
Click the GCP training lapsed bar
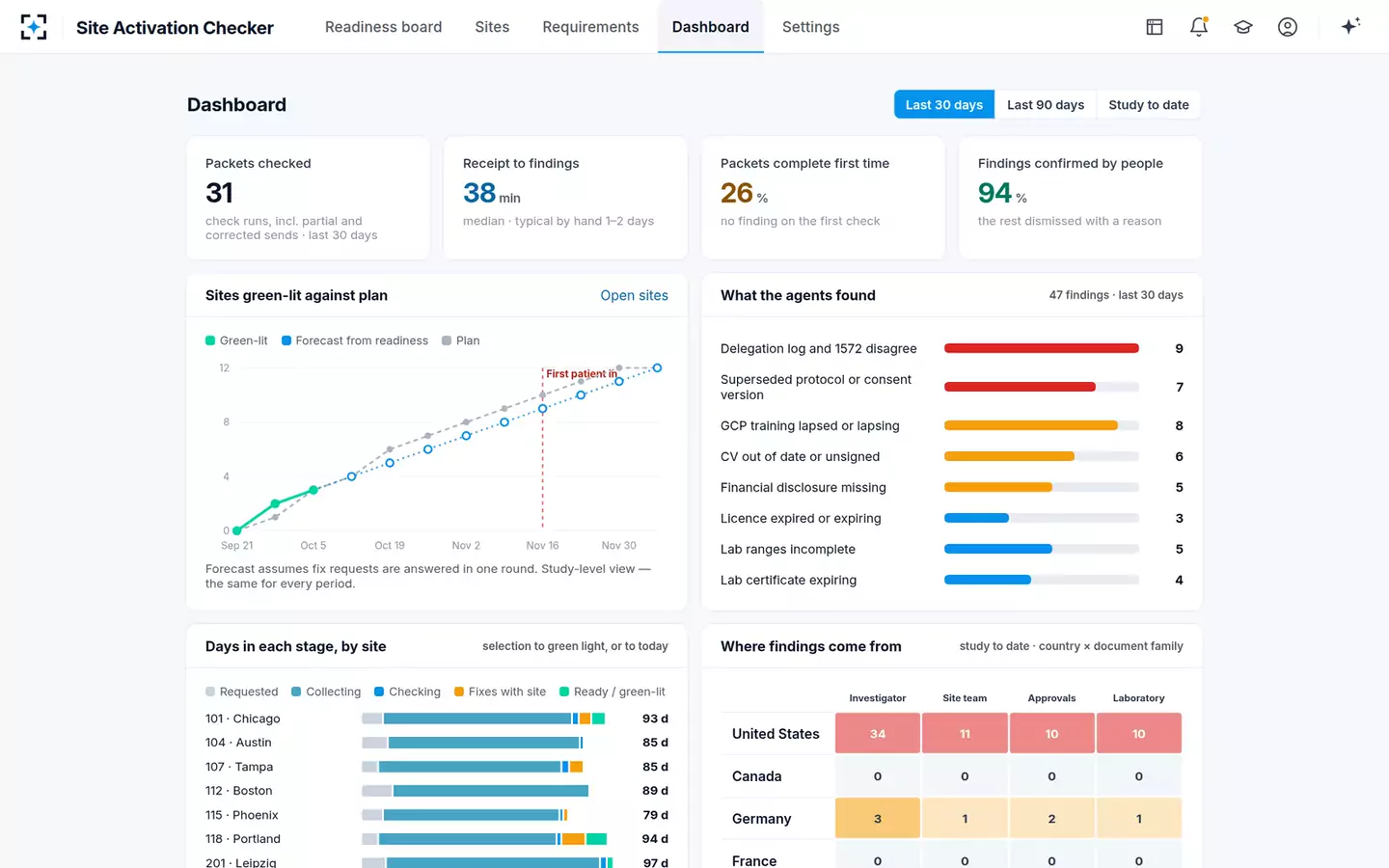tap(1042, 425)
